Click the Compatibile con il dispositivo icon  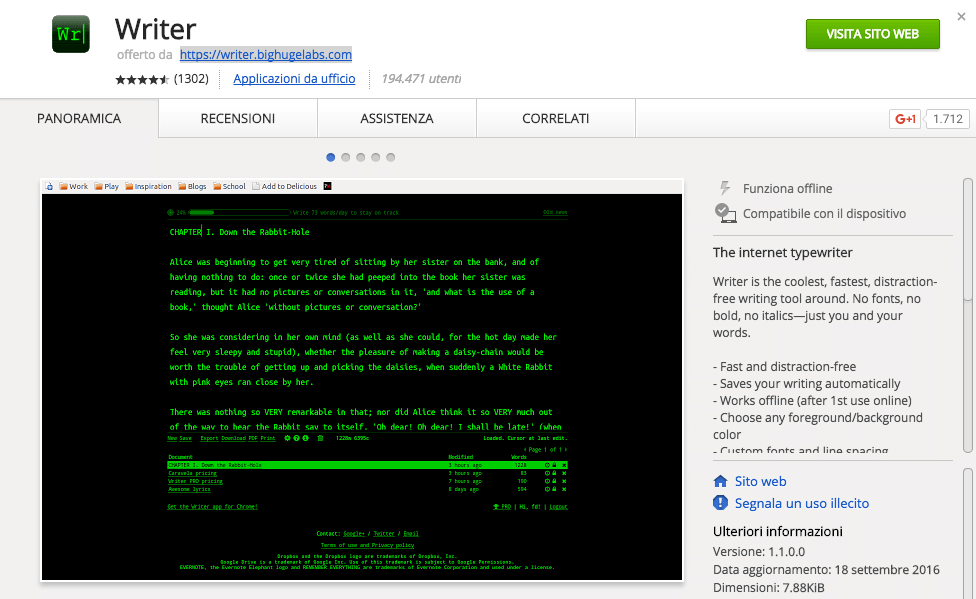pyautogui.click(x=725, y=213)
